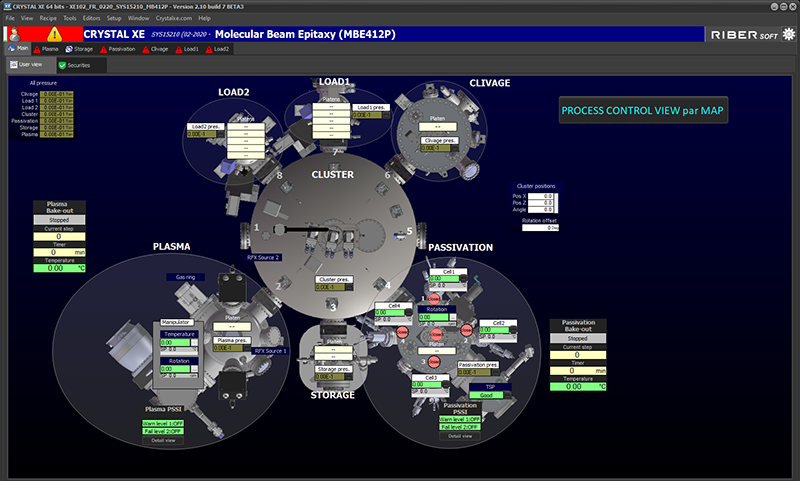The width and height of the screenshot is (800, 481).
Task: Click the yellow warning triangle in the red header
Action: point(55,34)
